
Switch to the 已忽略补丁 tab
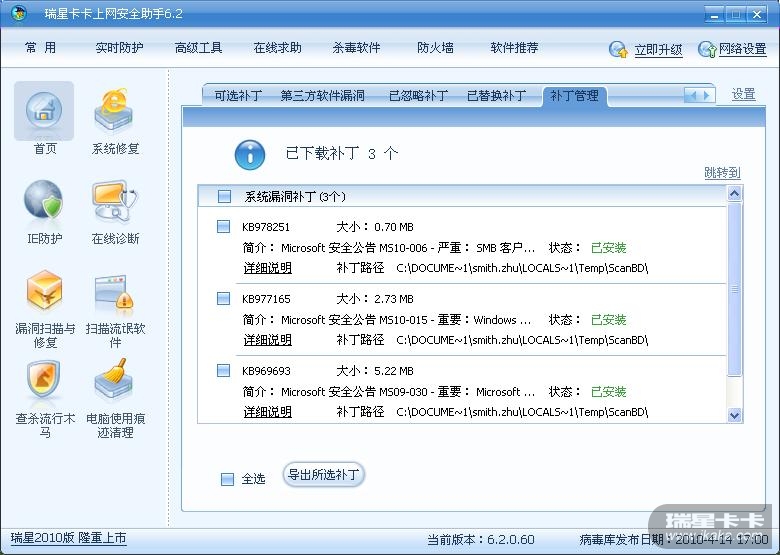[x=418, y=95]
